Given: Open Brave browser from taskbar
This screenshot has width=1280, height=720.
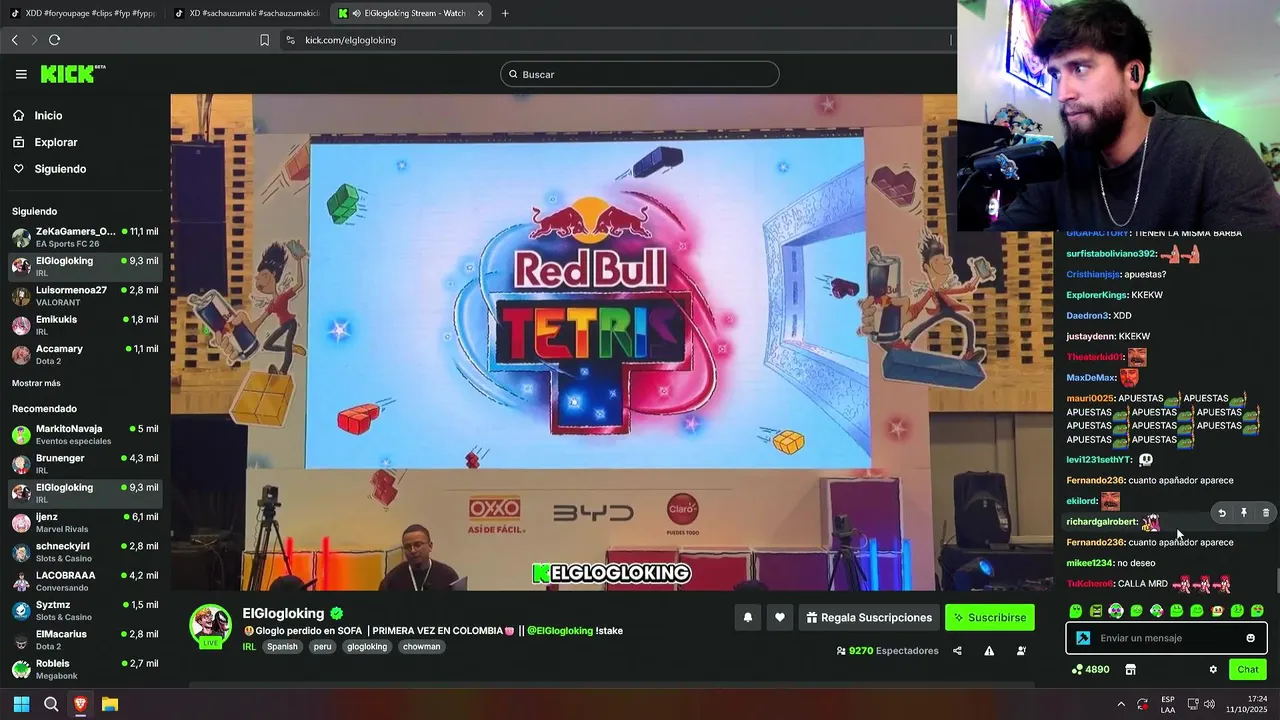Looking at the screenshot, I should pyautogui.click(x=81, y=704).
